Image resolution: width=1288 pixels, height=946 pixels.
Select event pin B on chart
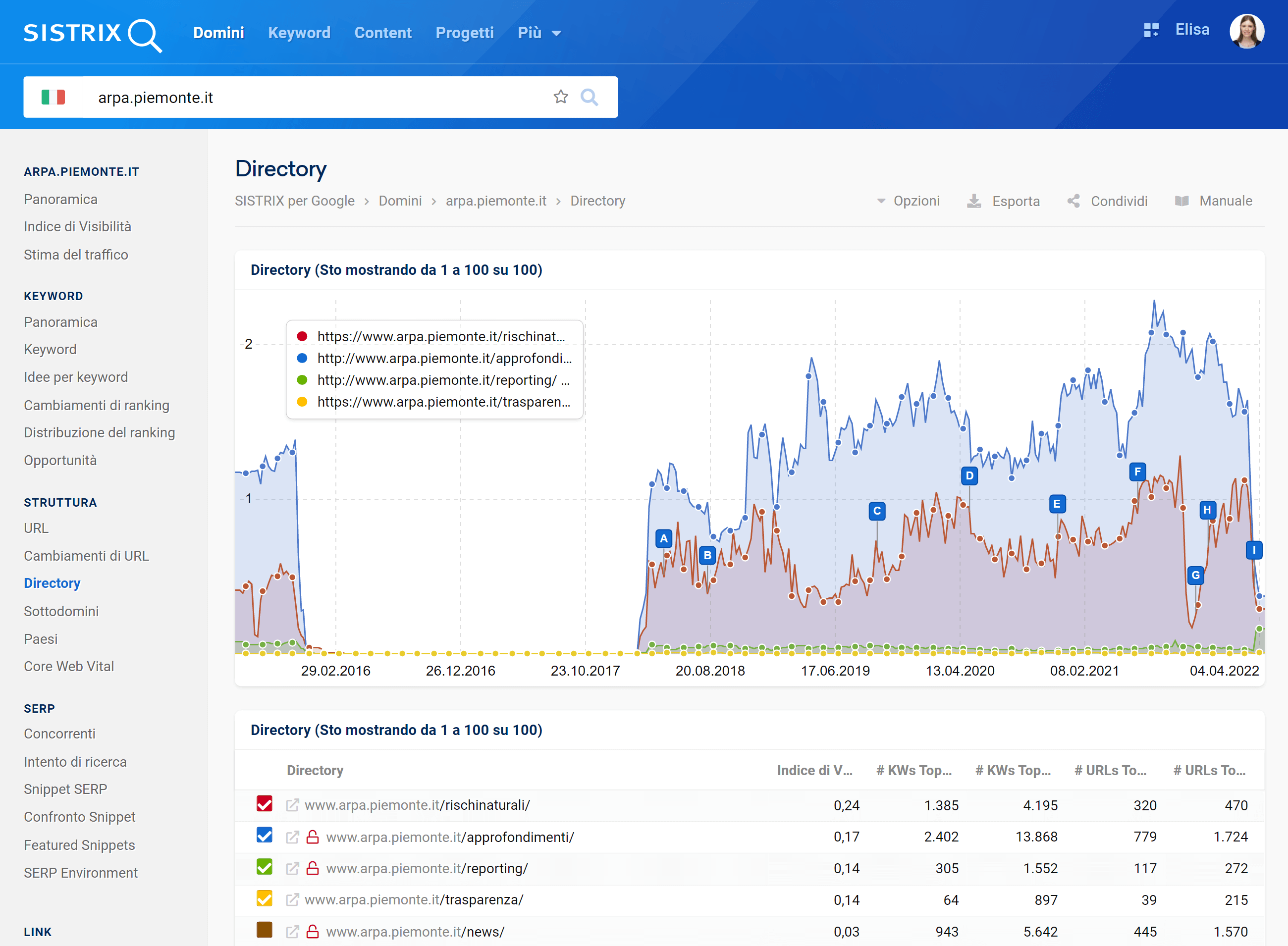click(x=707, y=555)
